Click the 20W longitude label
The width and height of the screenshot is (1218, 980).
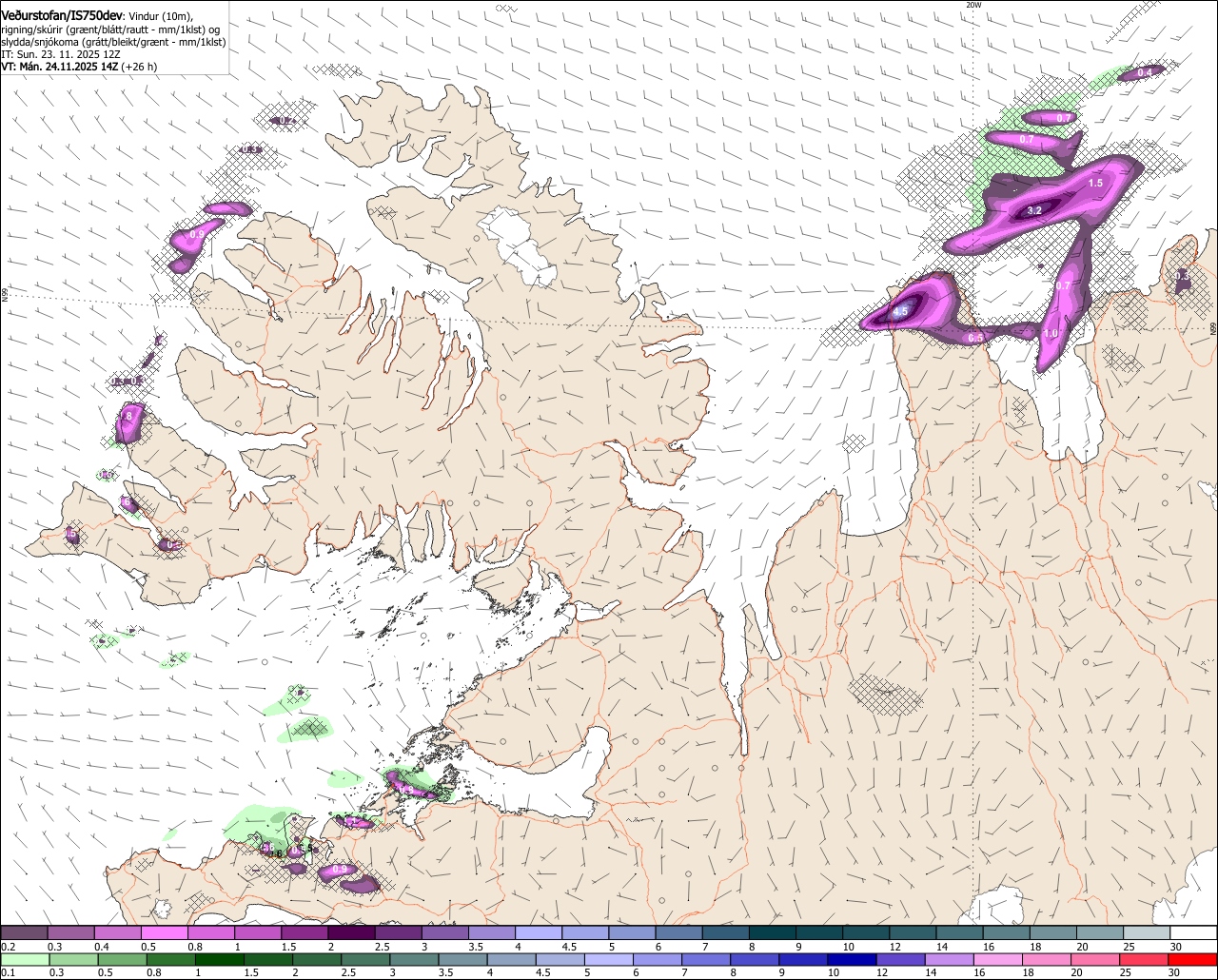coord(973,5)
